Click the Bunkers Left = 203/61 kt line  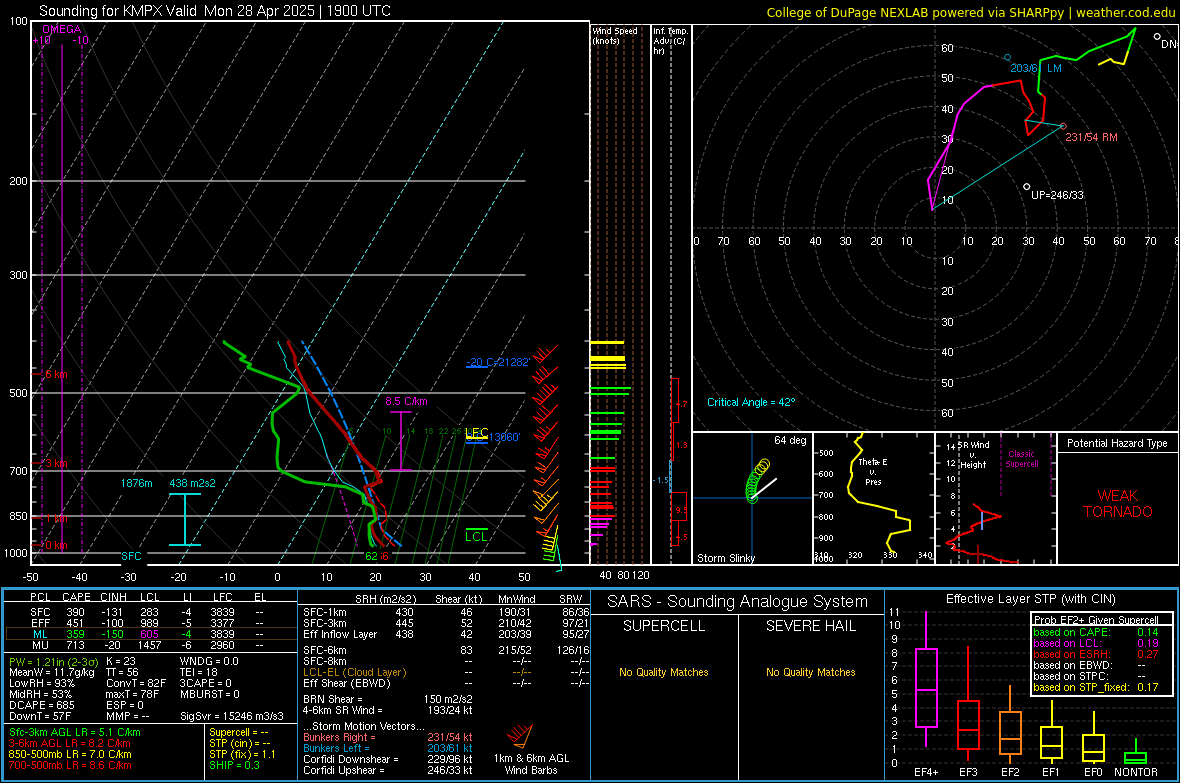(x=388, y=748)
